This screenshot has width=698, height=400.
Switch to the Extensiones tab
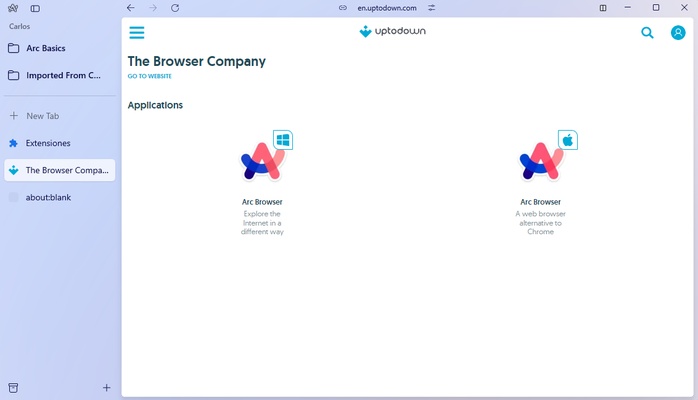[60, 143]
